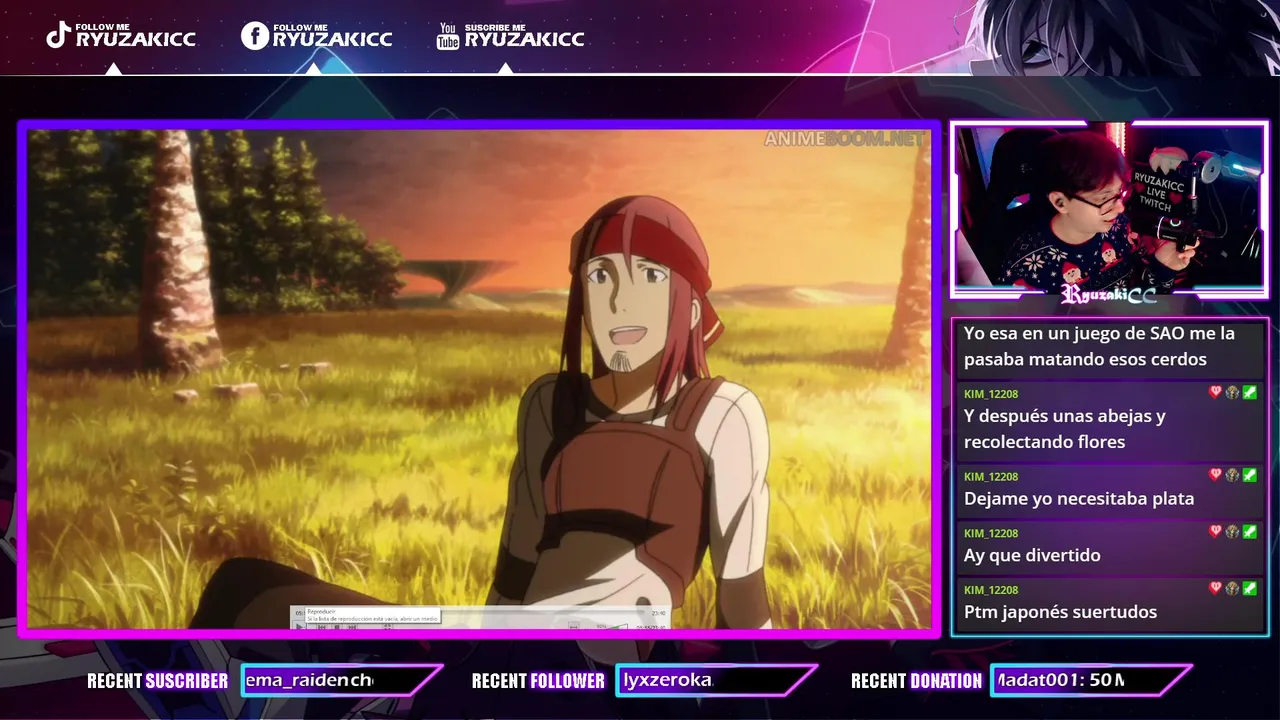Click recent donation entry 'Madat001: 50'
This screenshot has height=720, width=1280.
[x=1060, y=680]
